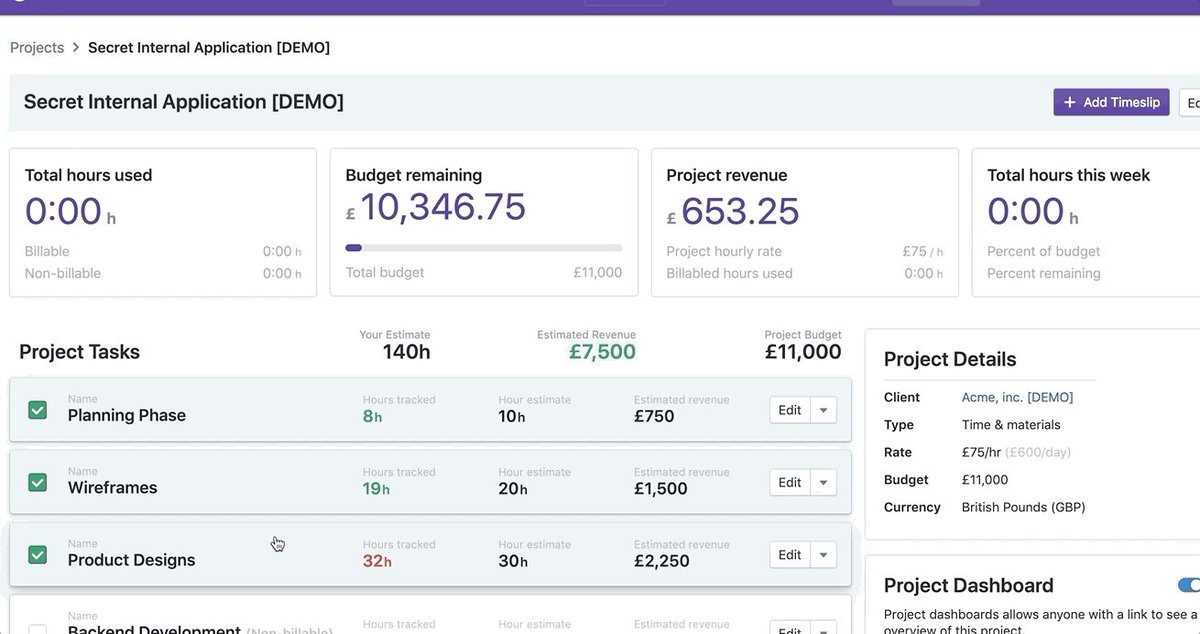Select the Project revenue summary card

point(805,223)
